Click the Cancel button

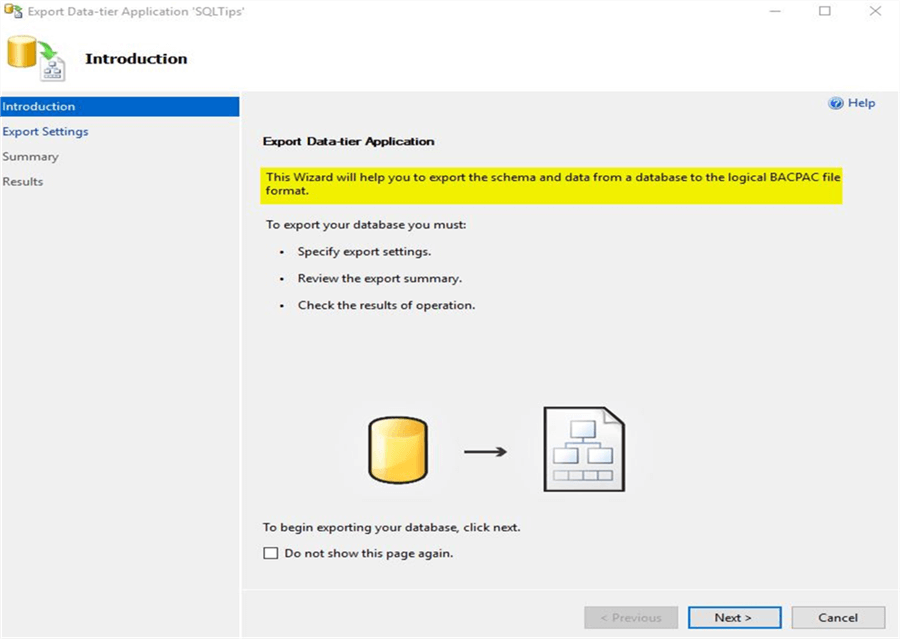click(x=838, y=618)
